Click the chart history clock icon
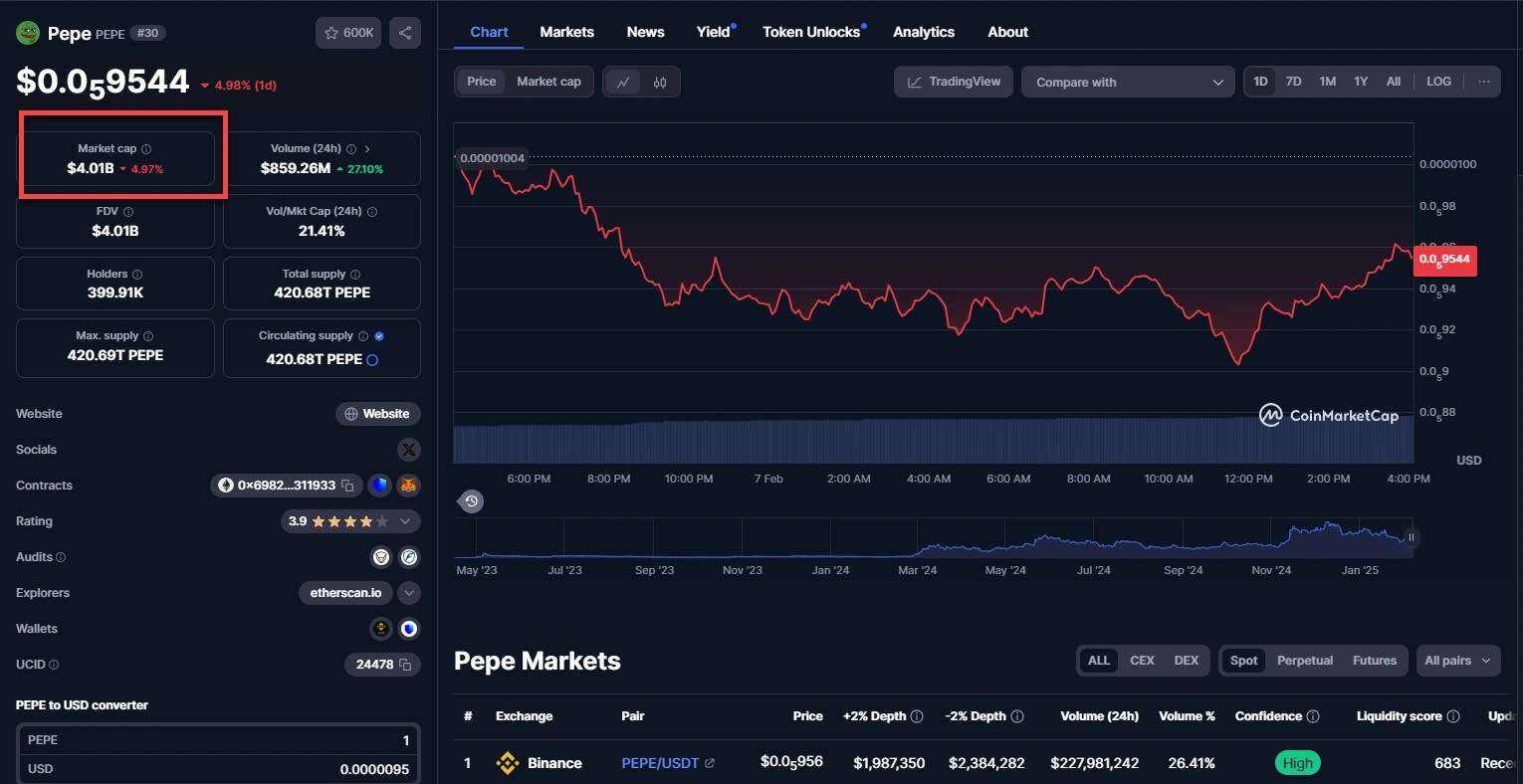Screen dimensions: 1523x784 [x=472, y=501]
